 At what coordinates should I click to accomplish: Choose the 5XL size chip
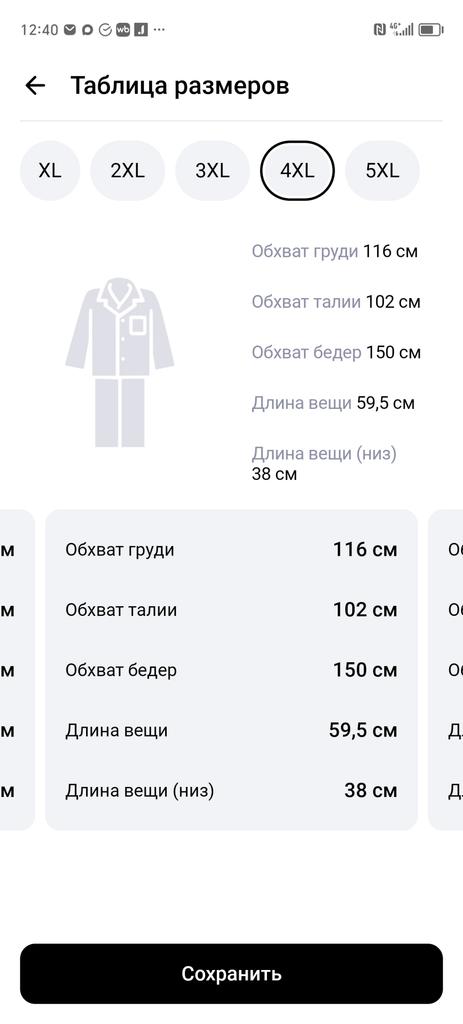pyautogui.click(x=382, y=171)
